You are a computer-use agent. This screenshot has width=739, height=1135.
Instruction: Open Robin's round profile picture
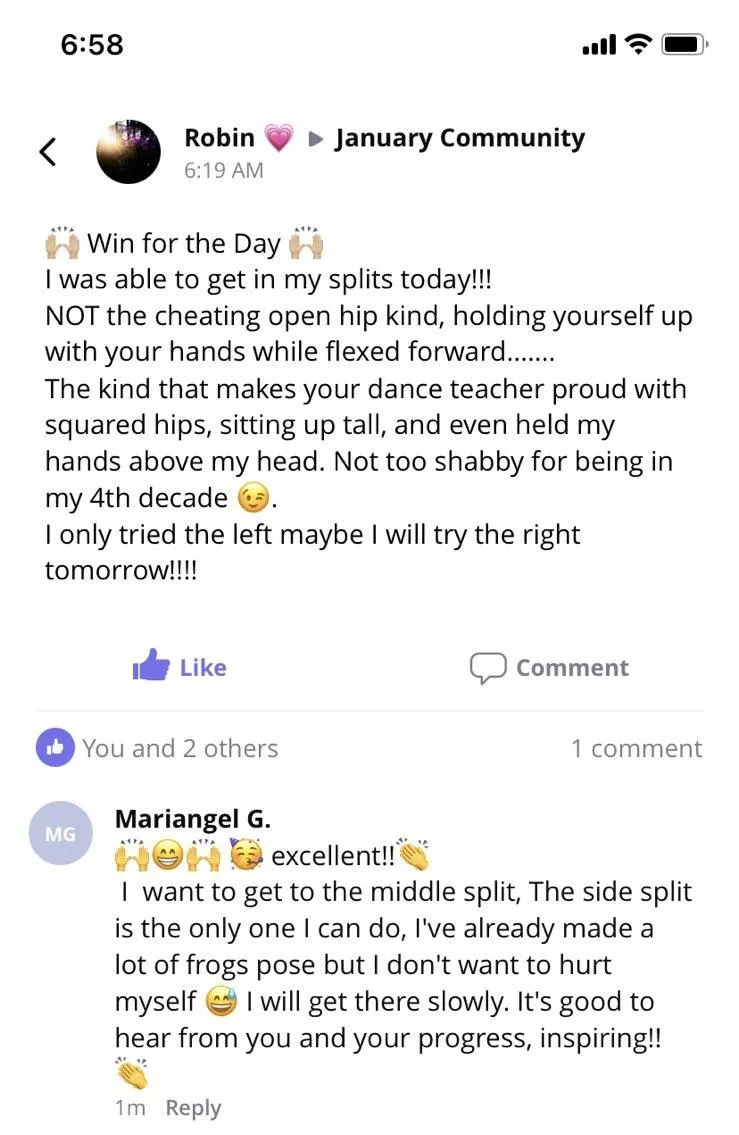(x=129, y=151)
